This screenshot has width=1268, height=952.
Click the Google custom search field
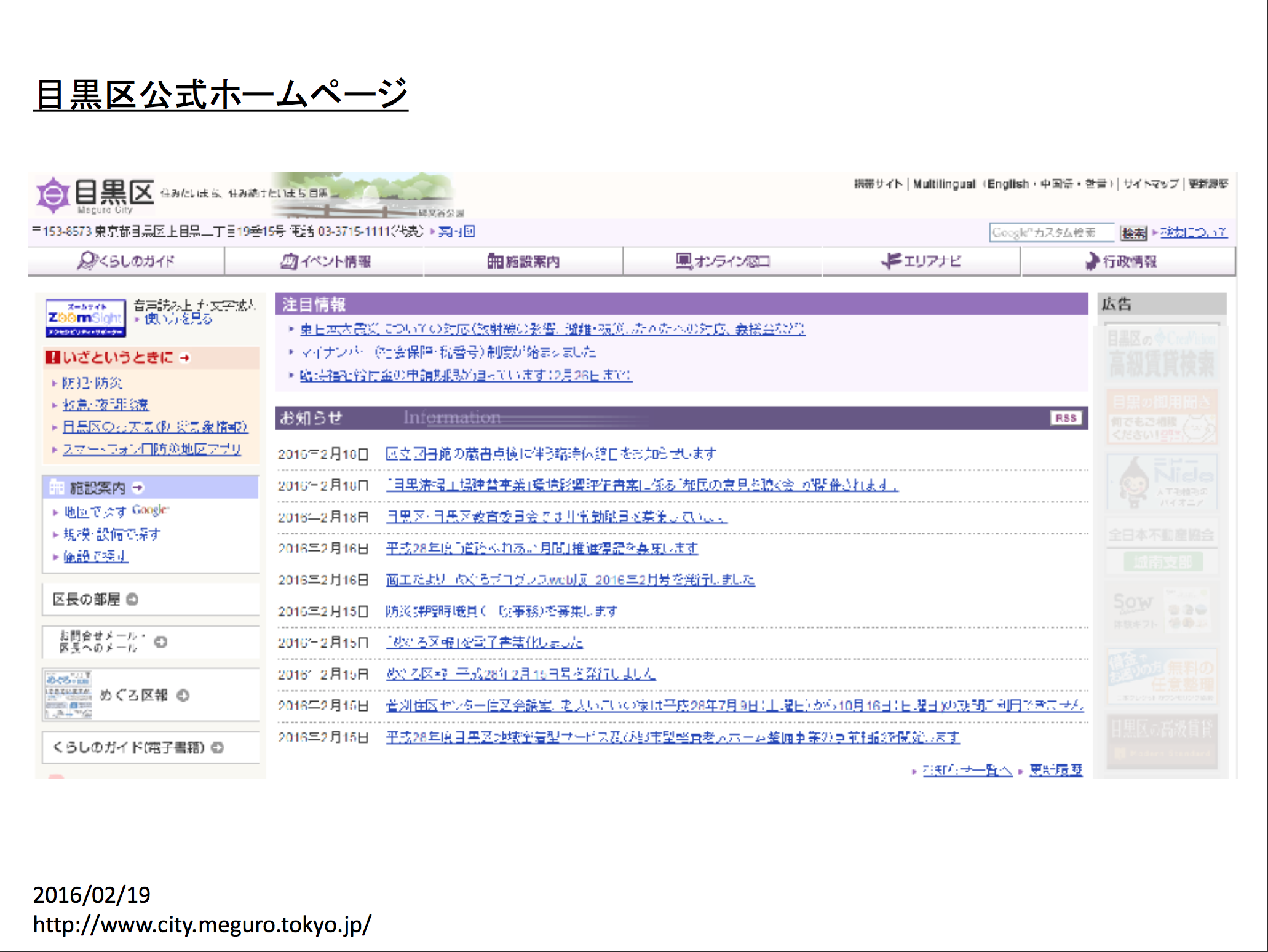[x=1052, y=232]
